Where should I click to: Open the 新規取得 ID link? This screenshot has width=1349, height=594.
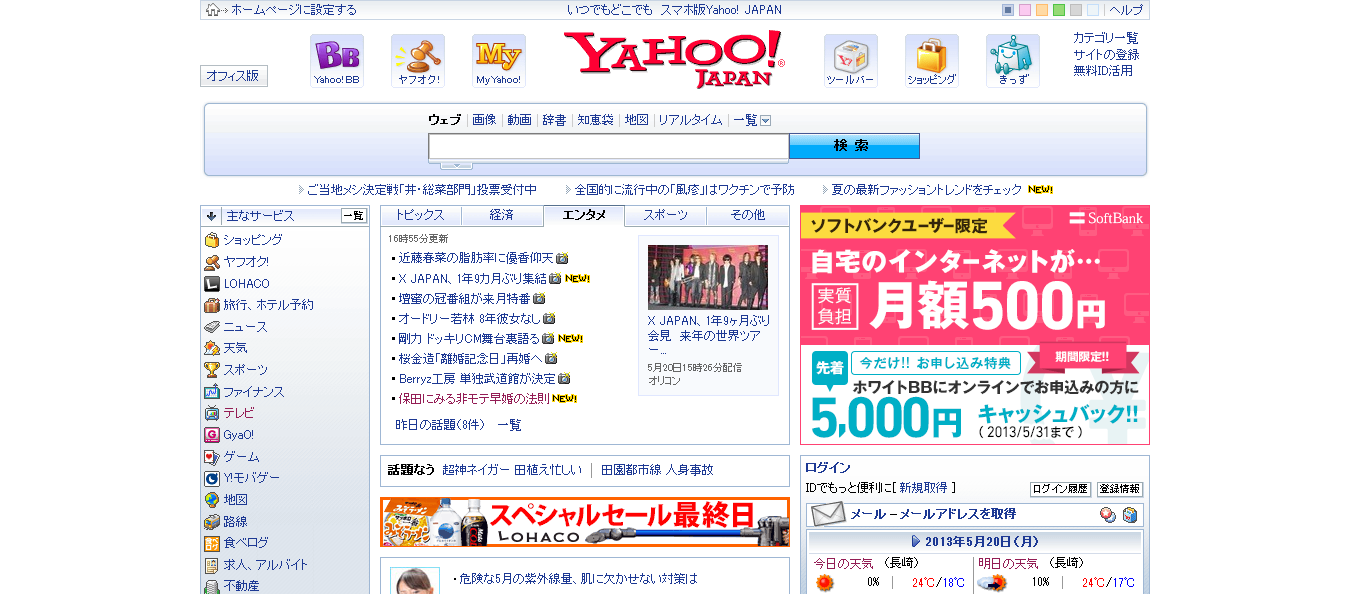point(923,488)
